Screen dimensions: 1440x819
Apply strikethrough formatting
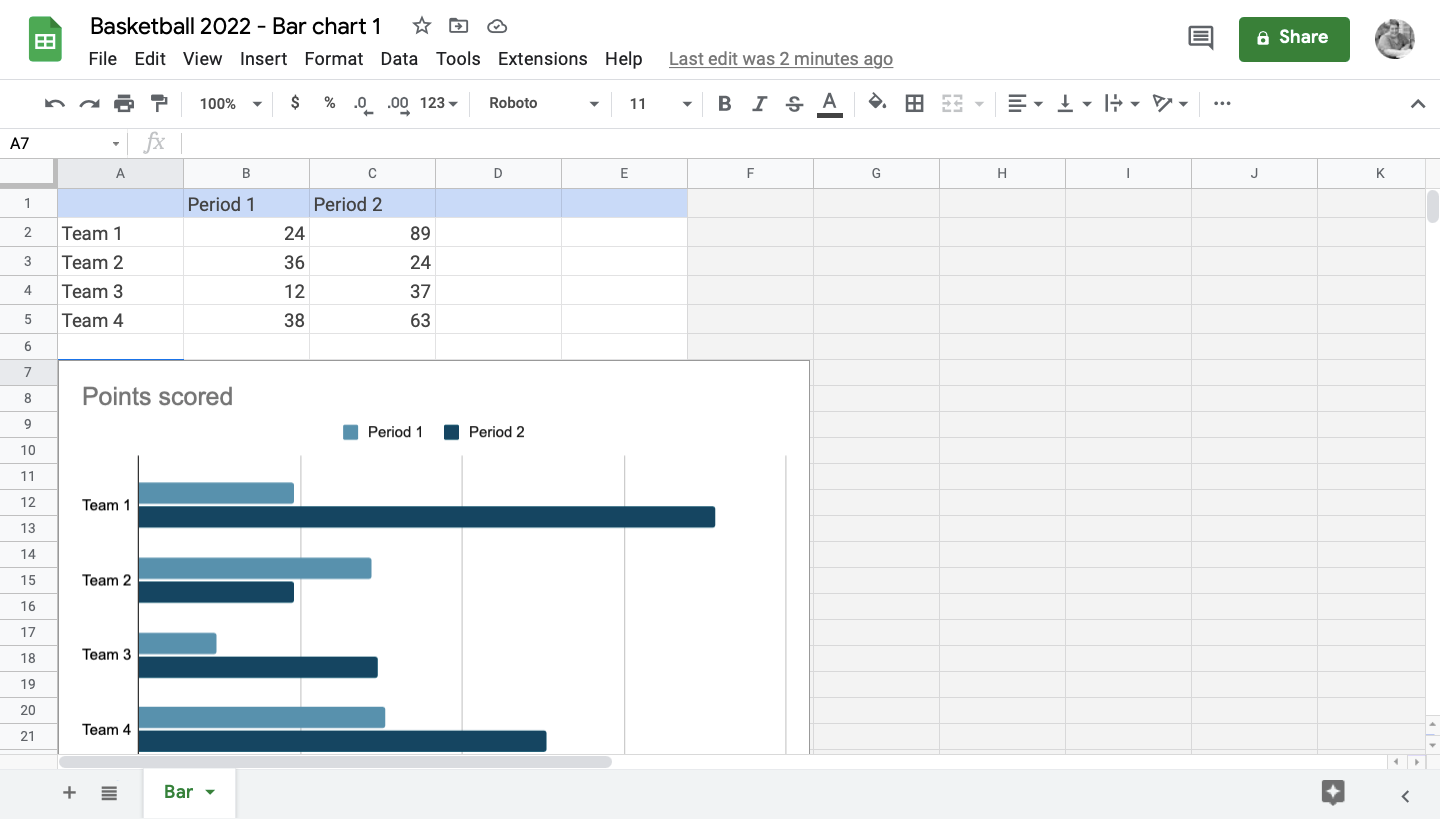tap(794, 103)
